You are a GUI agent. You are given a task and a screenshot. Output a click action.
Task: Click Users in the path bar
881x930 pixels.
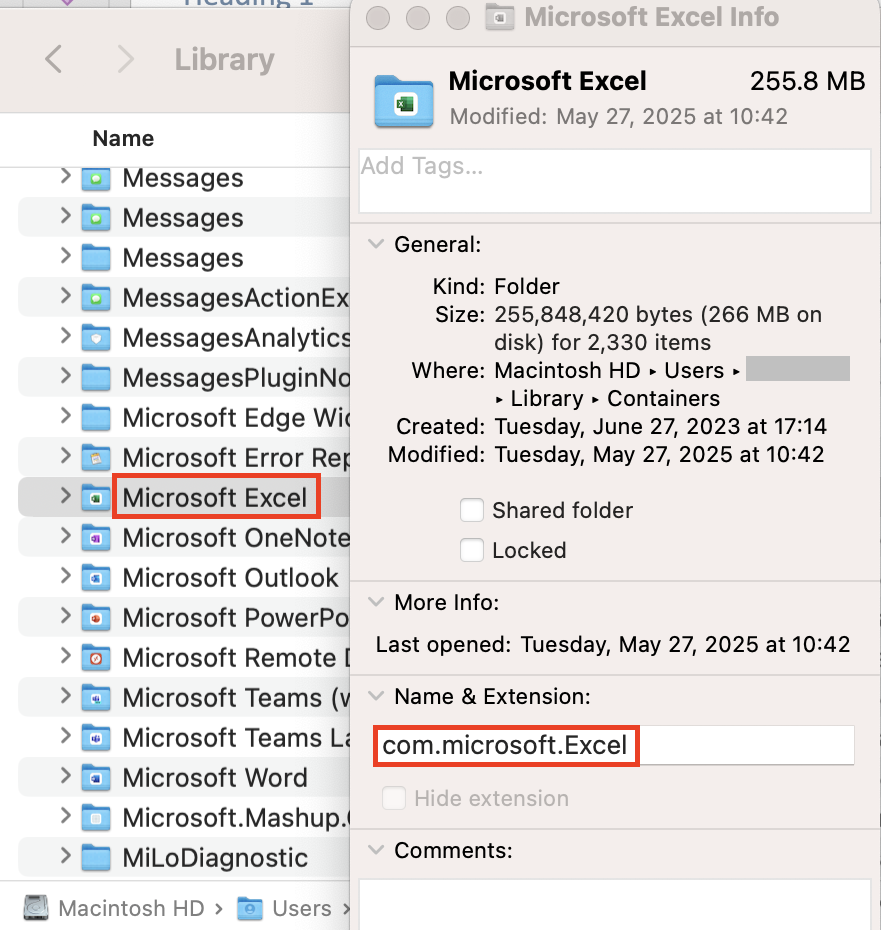pyautogui.click(x=301, y=908)
